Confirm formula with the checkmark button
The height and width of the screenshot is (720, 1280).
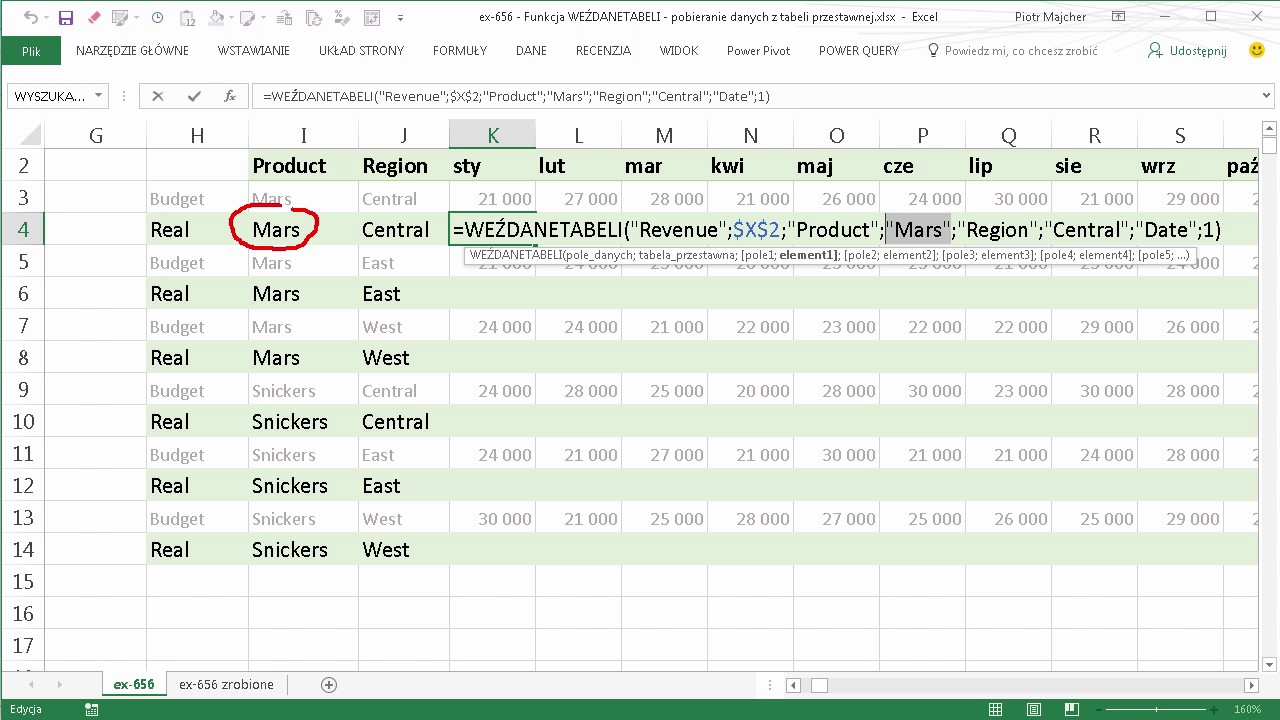(194, 96)
